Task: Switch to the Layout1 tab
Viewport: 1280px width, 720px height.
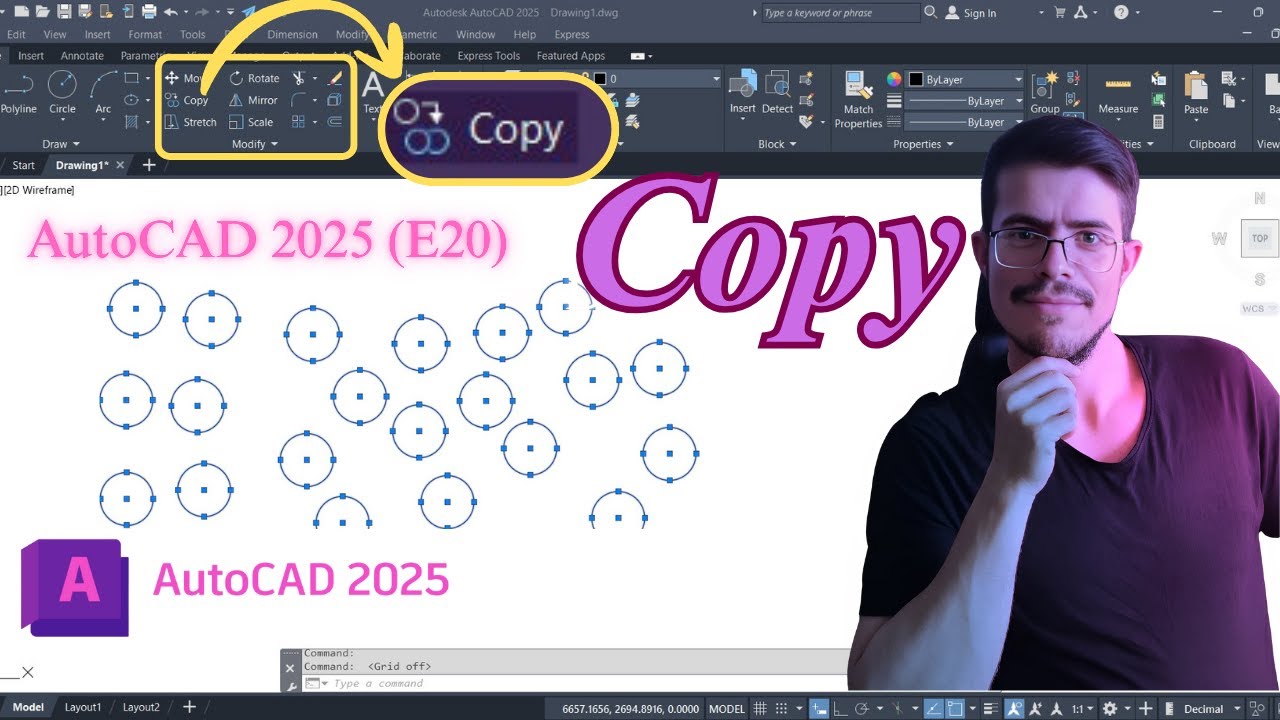Action: [x=83, y=707]
